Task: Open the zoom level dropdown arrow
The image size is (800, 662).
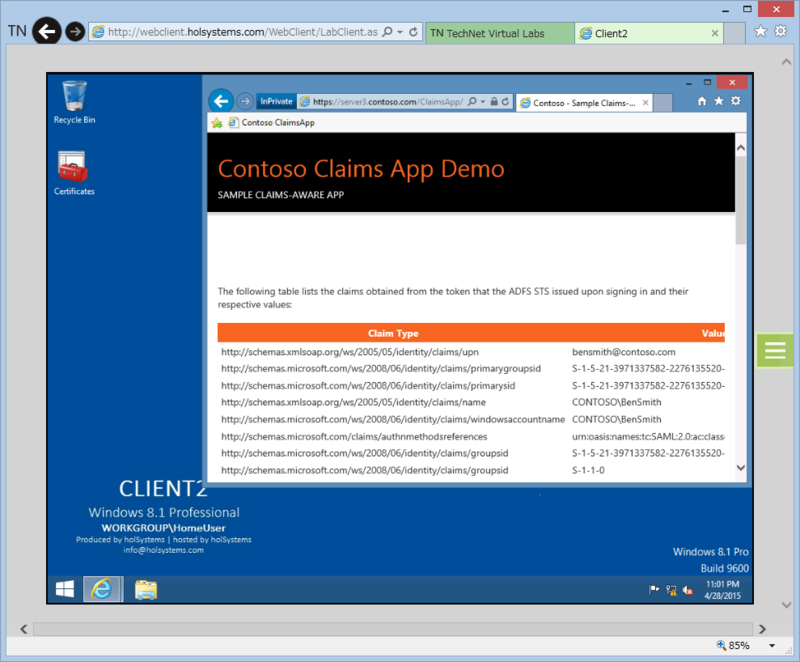Action: point(772,646)
